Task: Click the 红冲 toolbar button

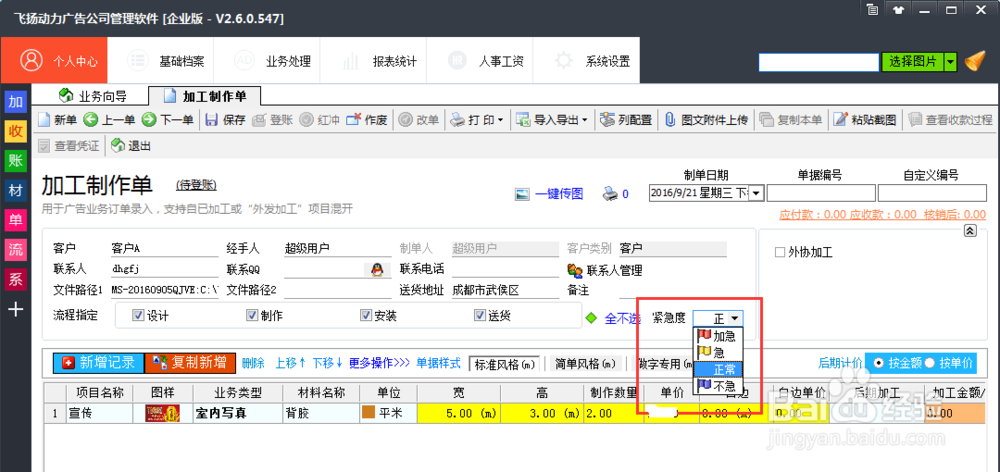Action: 319,119
